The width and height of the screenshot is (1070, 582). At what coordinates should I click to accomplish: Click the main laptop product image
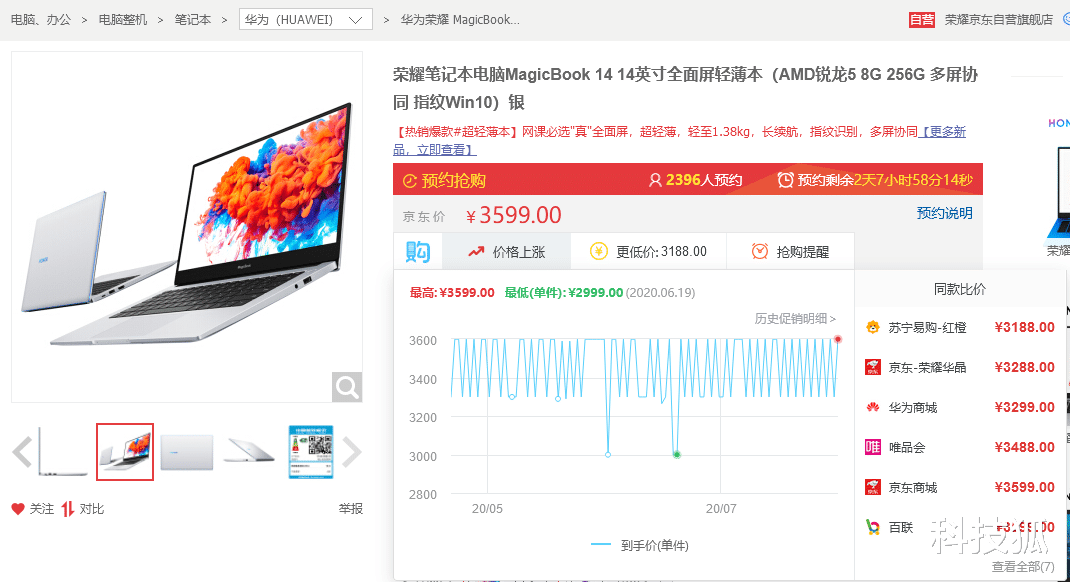pyautogui.click(x=187, y=227)
